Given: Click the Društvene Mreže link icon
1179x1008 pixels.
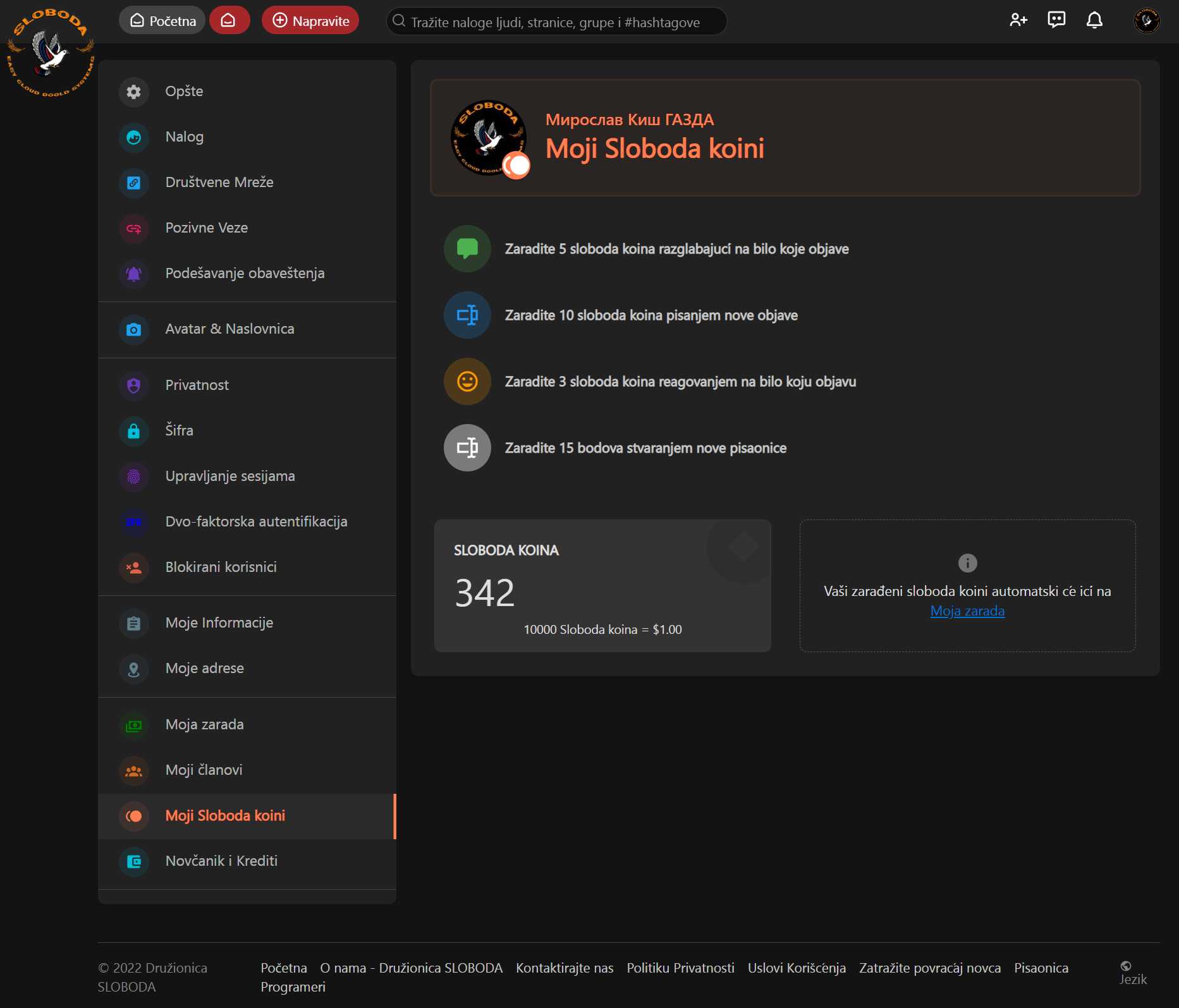Looking at the screenshot, I should 133,183.
